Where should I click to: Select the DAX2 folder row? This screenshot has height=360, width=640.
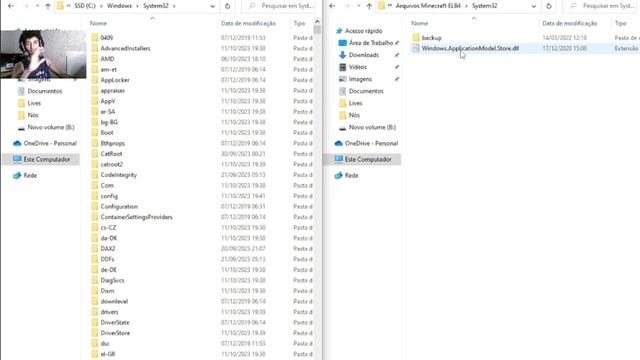pos(202,249)
